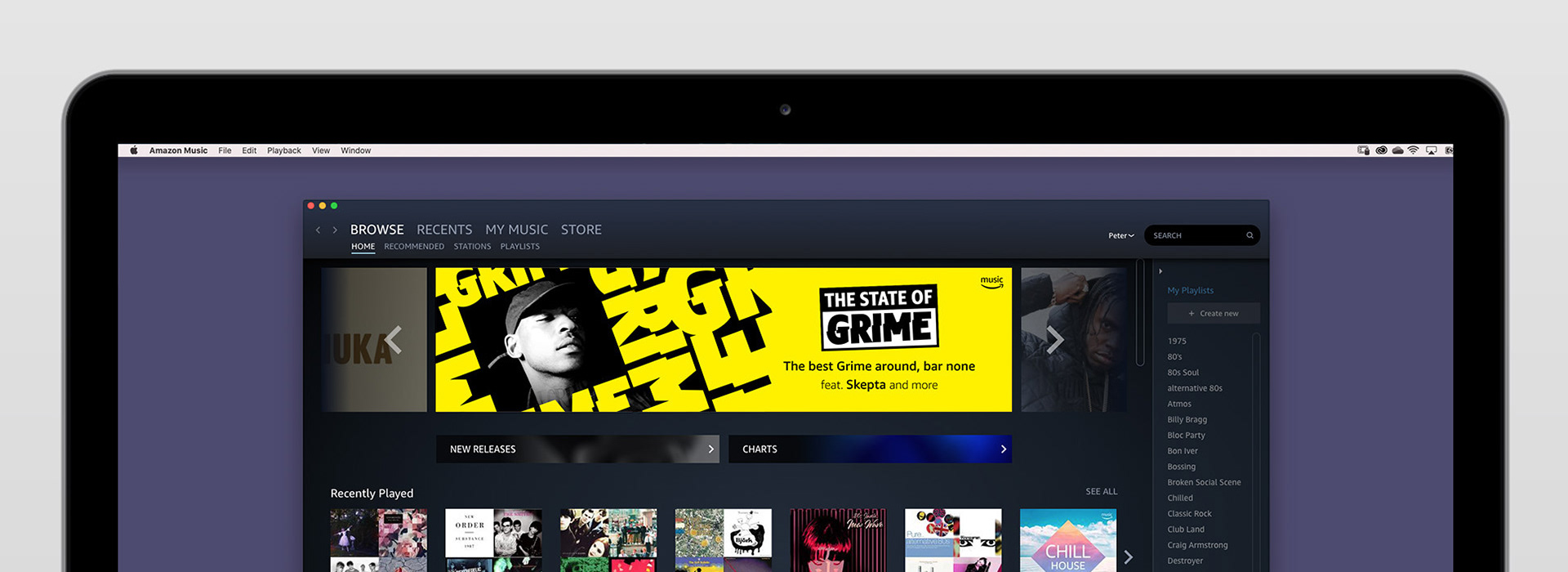Open the Window menu
This screenshot has width=1568, height=572.
(355, 150)
